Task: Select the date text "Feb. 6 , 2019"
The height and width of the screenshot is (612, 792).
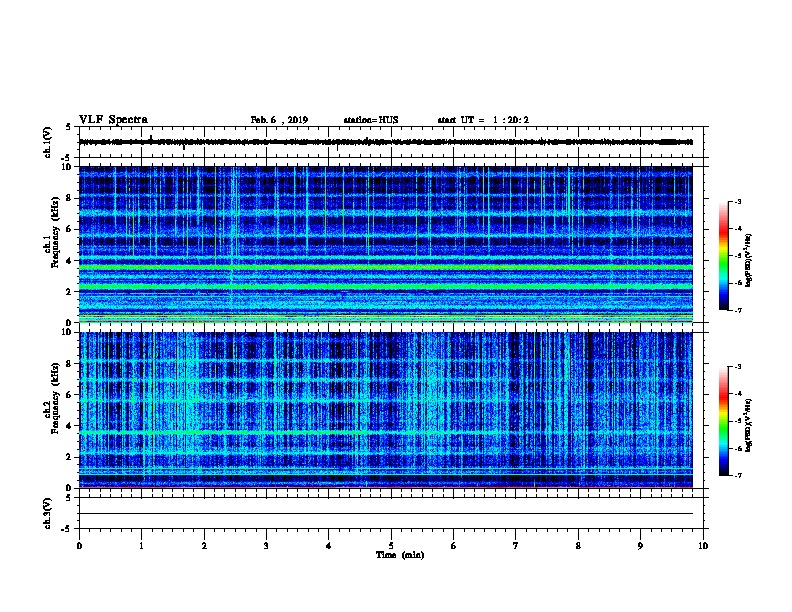Action: click(279, 120)
